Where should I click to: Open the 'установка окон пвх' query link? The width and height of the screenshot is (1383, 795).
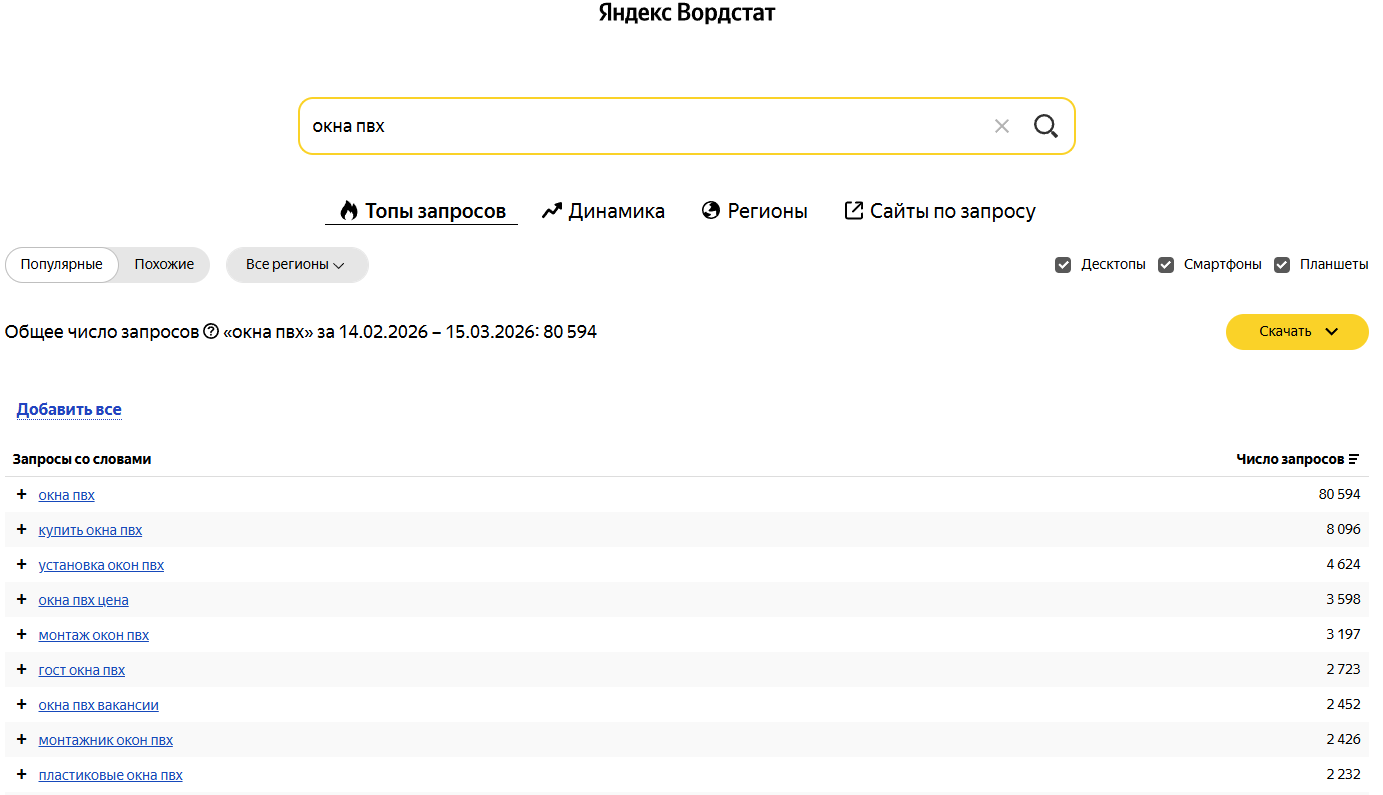click(x=101, y=565)
